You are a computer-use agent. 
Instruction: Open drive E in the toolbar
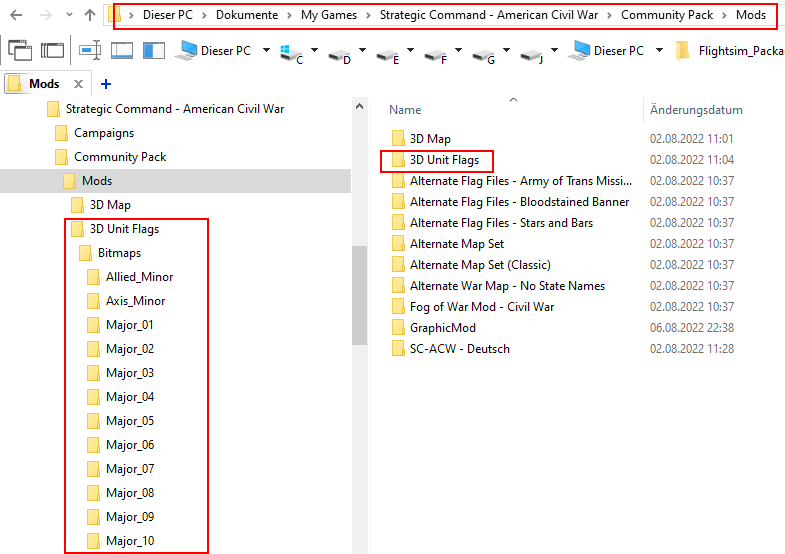tap(387, 55)
